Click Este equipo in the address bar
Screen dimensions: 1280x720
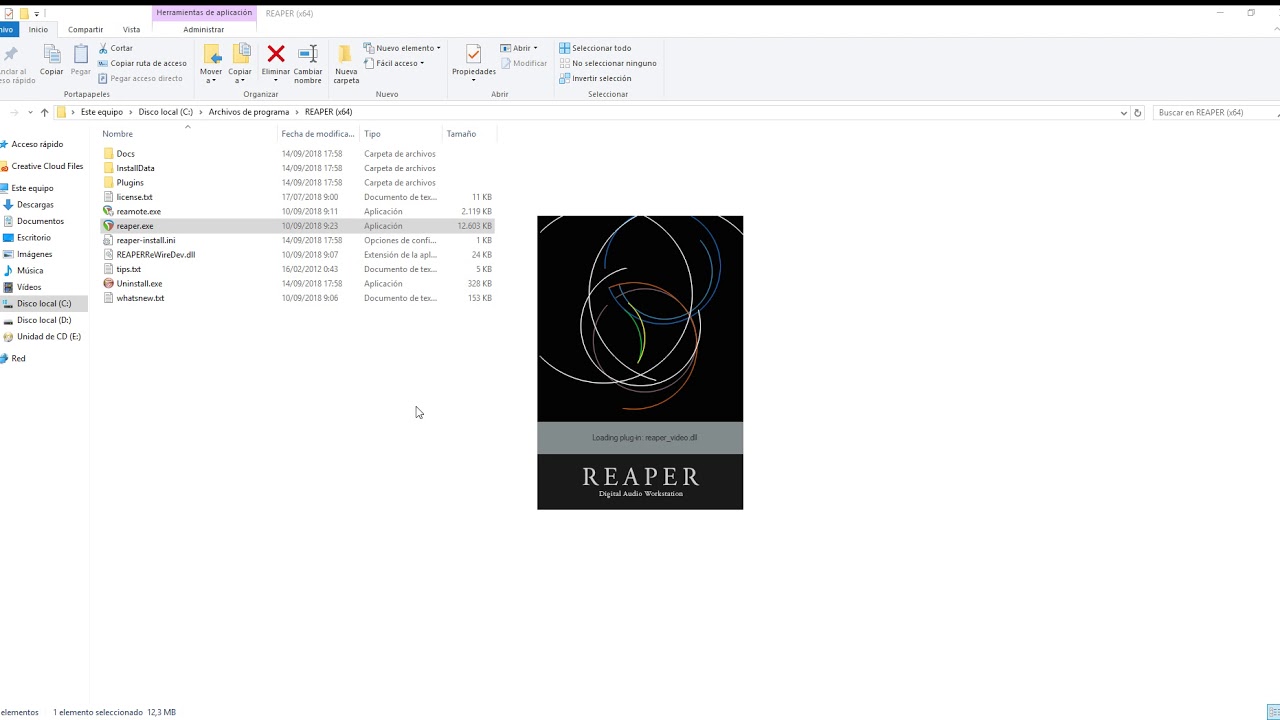(x=102, y=112)
